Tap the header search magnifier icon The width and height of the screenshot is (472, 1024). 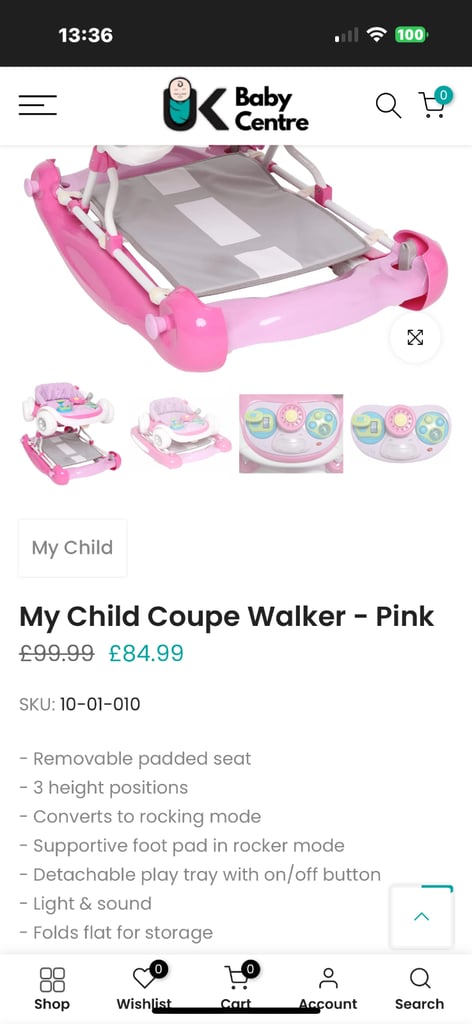(388, 105)
